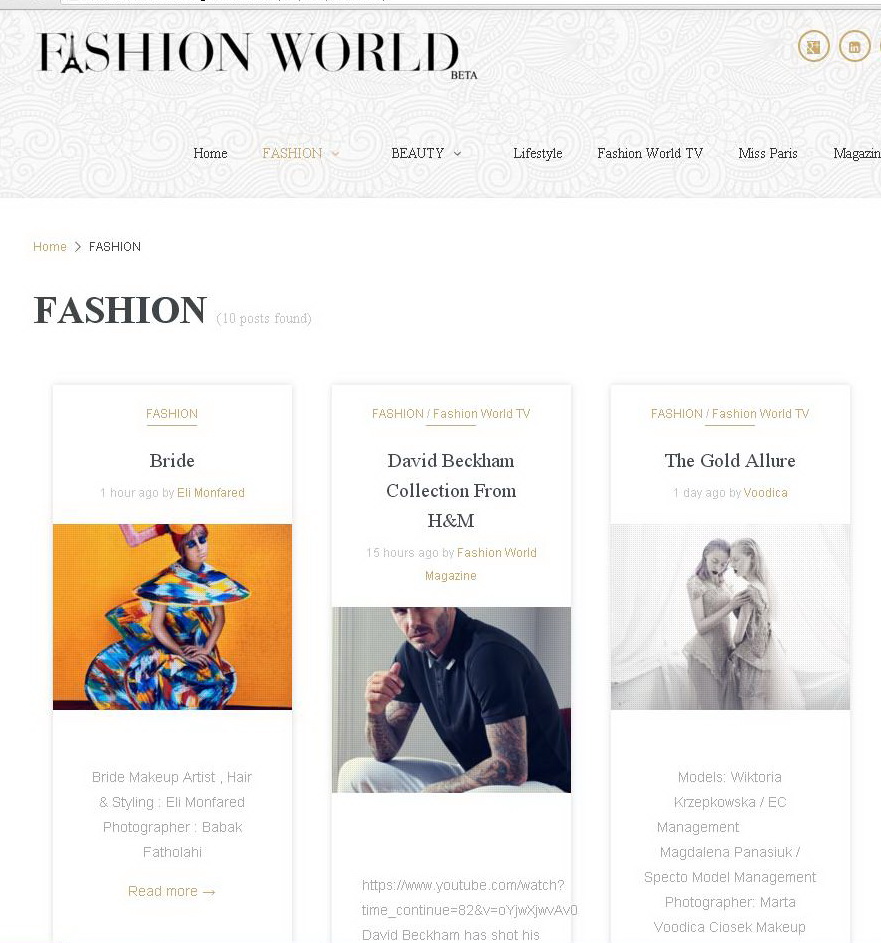Click the David Beckham photo thumbnail

(452, 700)
